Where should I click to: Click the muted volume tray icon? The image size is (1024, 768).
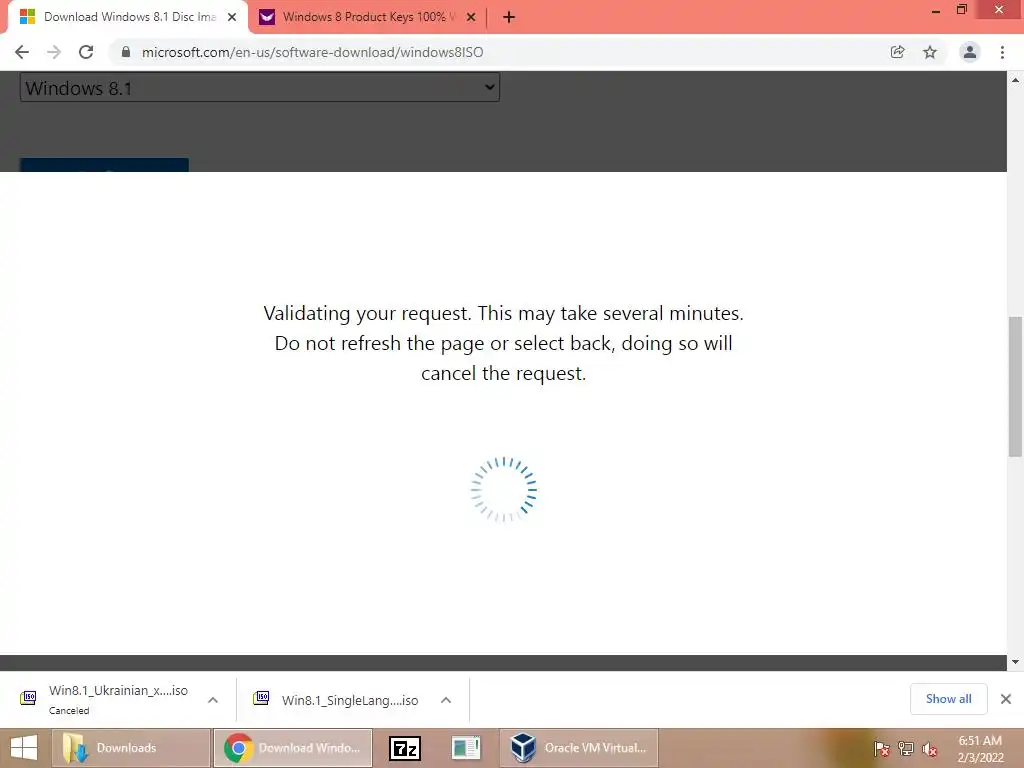[x=930, y=749]
